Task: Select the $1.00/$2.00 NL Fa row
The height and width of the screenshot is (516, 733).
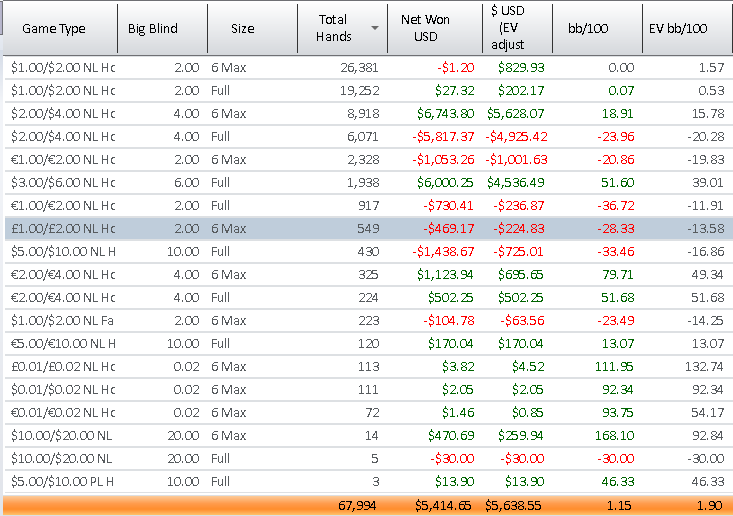Action: pos(368,321)
